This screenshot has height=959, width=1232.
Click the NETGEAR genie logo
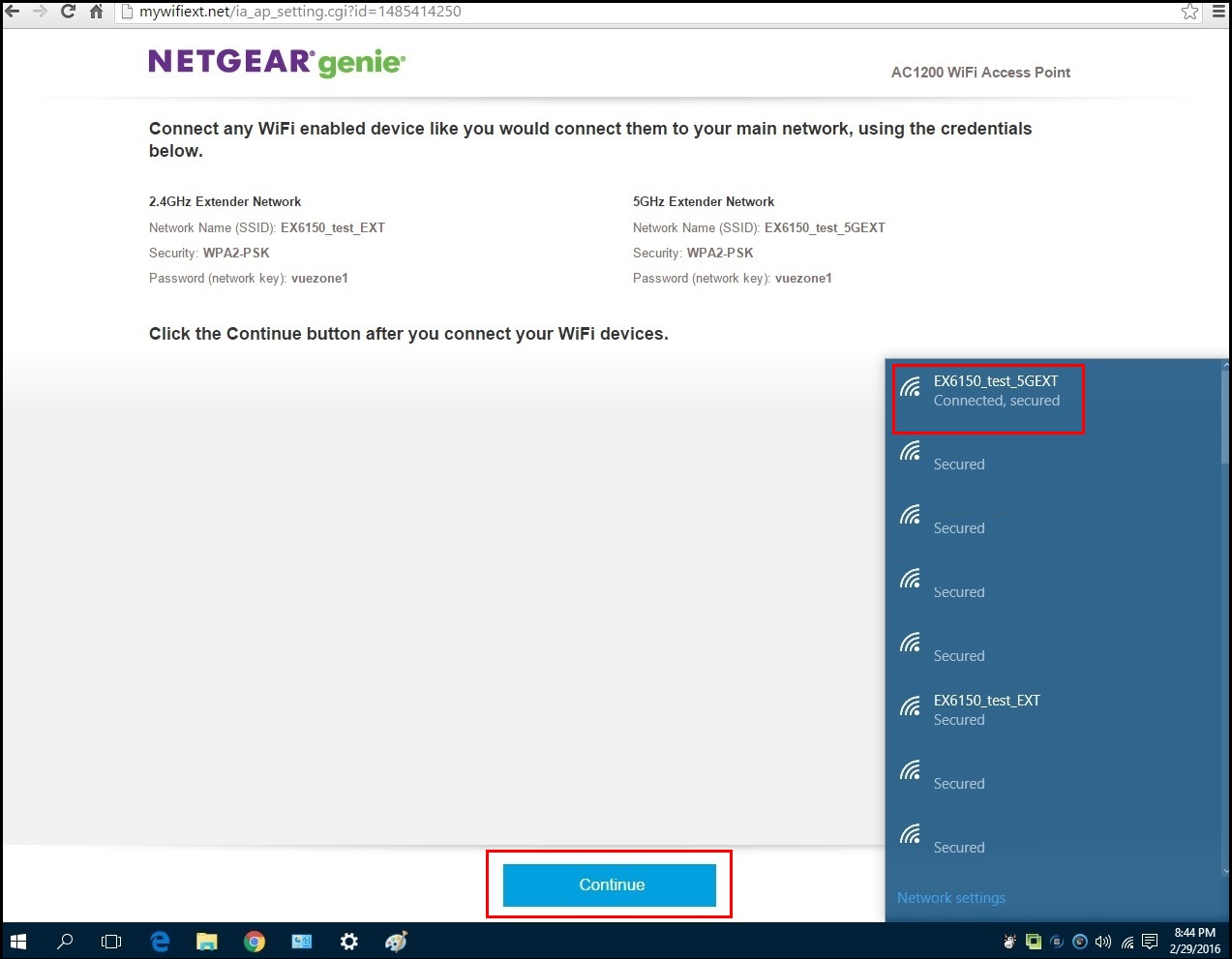click(277, 62)
